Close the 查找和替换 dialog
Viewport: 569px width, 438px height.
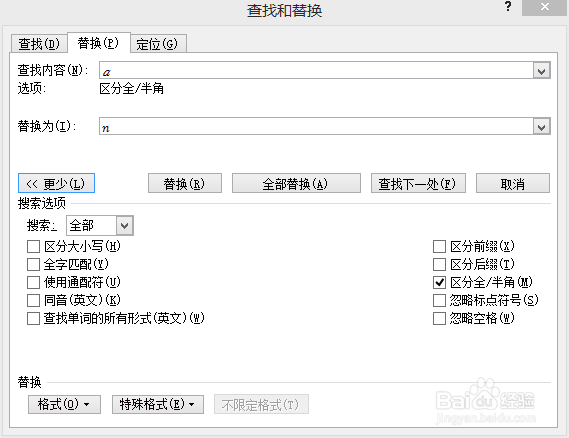click(x=544, y=7)
